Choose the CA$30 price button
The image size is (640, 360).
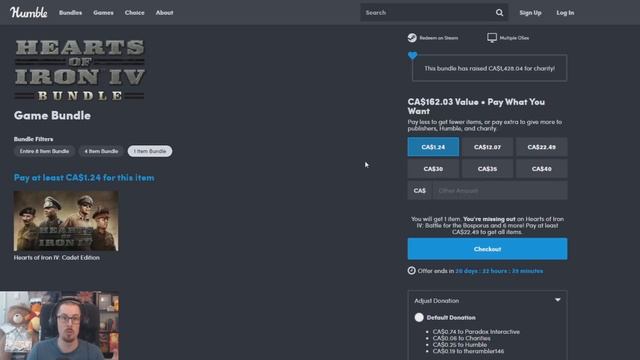pyautogui.click(x=433, y=169)
